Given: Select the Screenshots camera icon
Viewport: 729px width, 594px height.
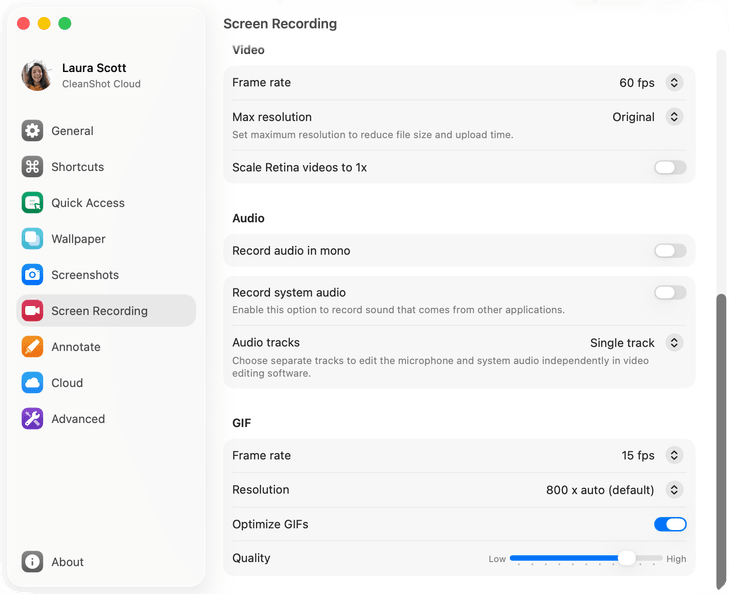Looking at the screenshot, I should point(32,275).
